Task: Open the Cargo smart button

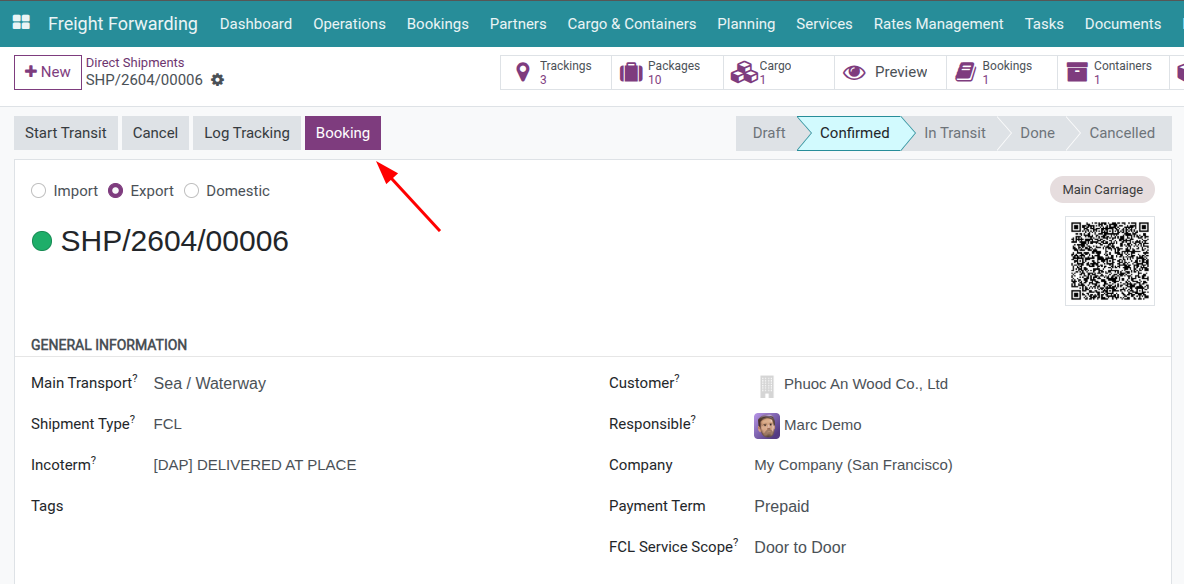Action: 777,71
